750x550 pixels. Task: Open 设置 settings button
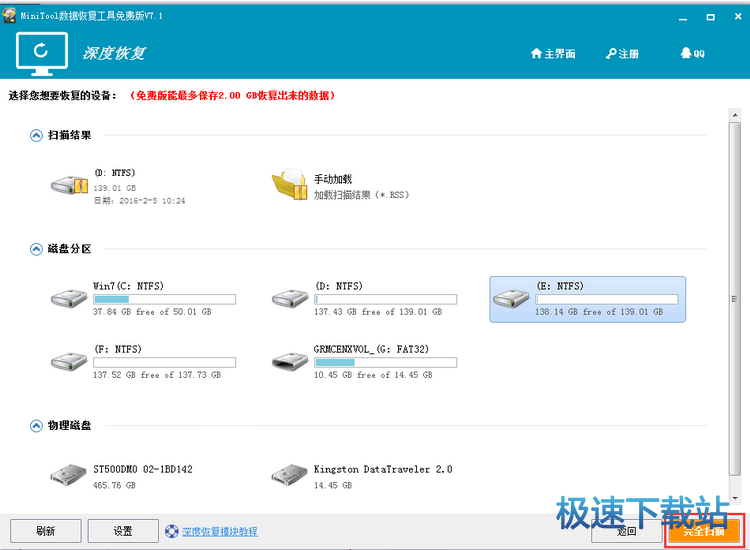(123, 531)
